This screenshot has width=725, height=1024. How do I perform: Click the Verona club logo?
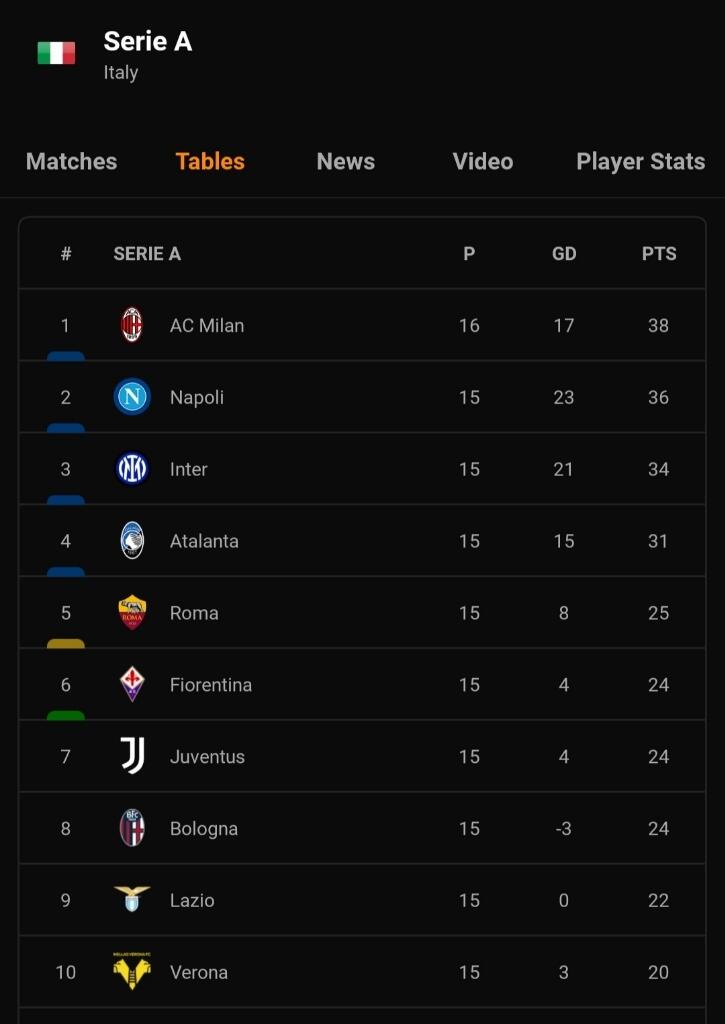tap(132, 972)
